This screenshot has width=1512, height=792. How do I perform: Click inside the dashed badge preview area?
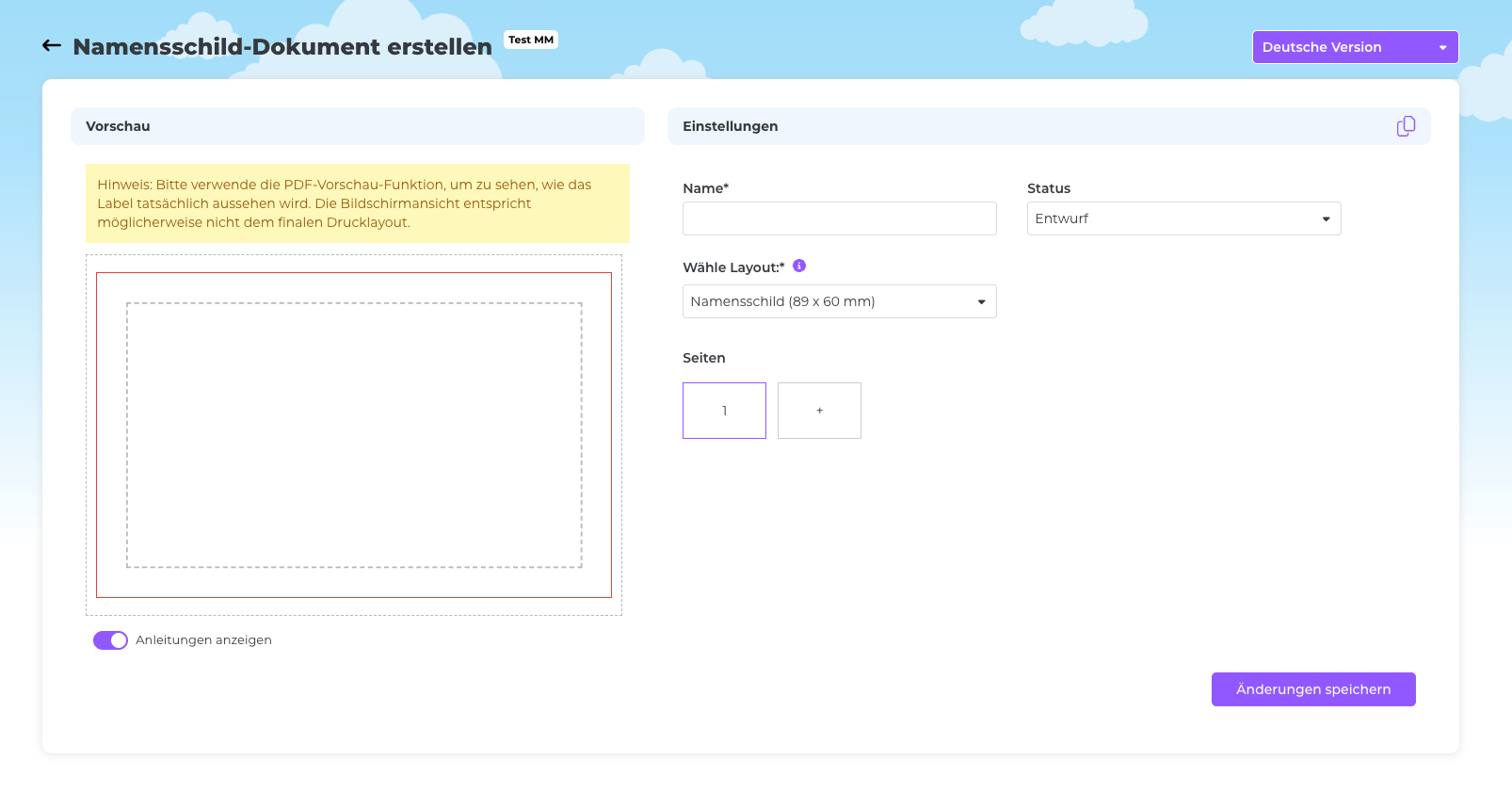(354, 435)
